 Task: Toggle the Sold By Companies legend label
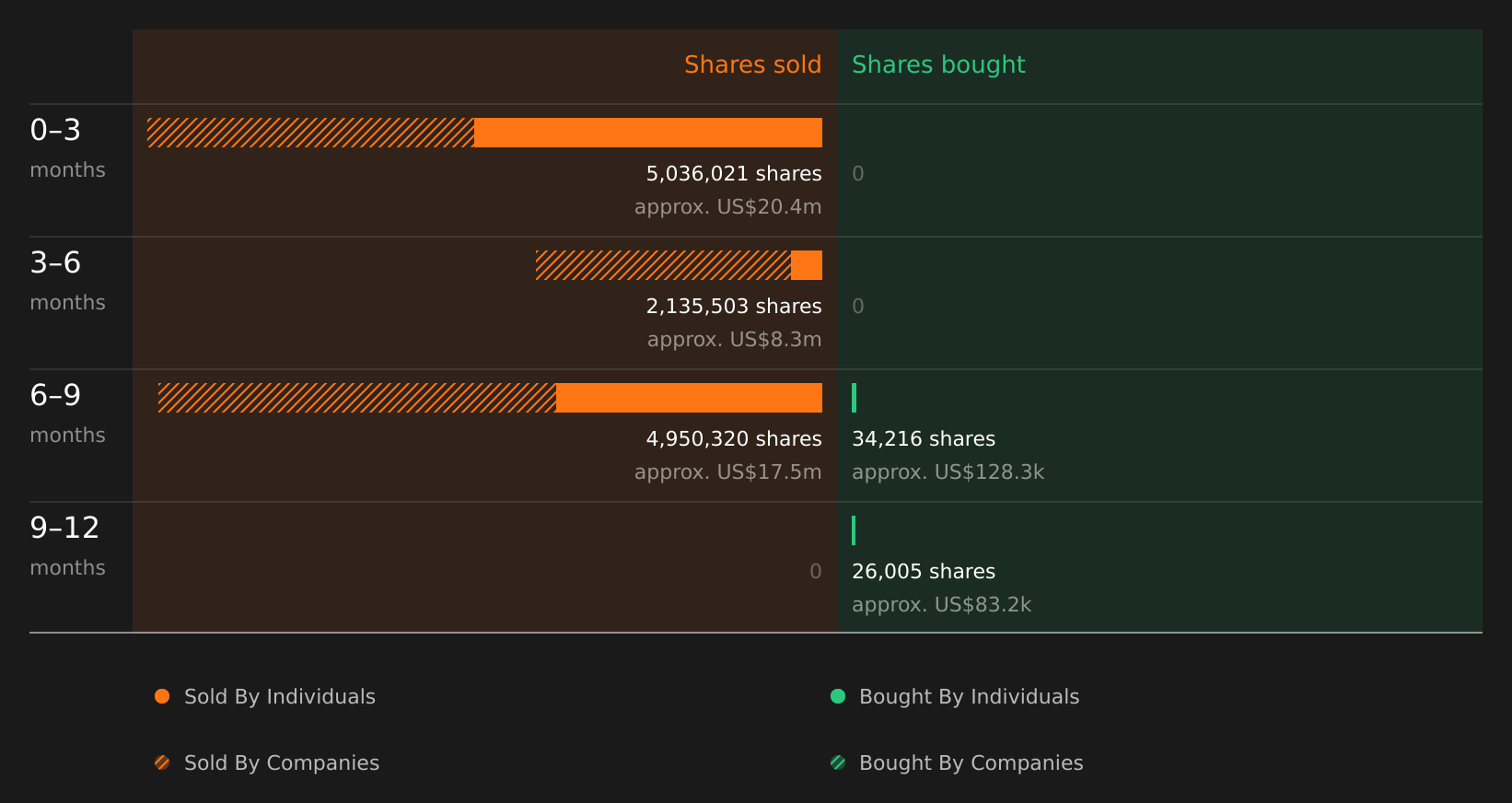click(x=282, y=763)
